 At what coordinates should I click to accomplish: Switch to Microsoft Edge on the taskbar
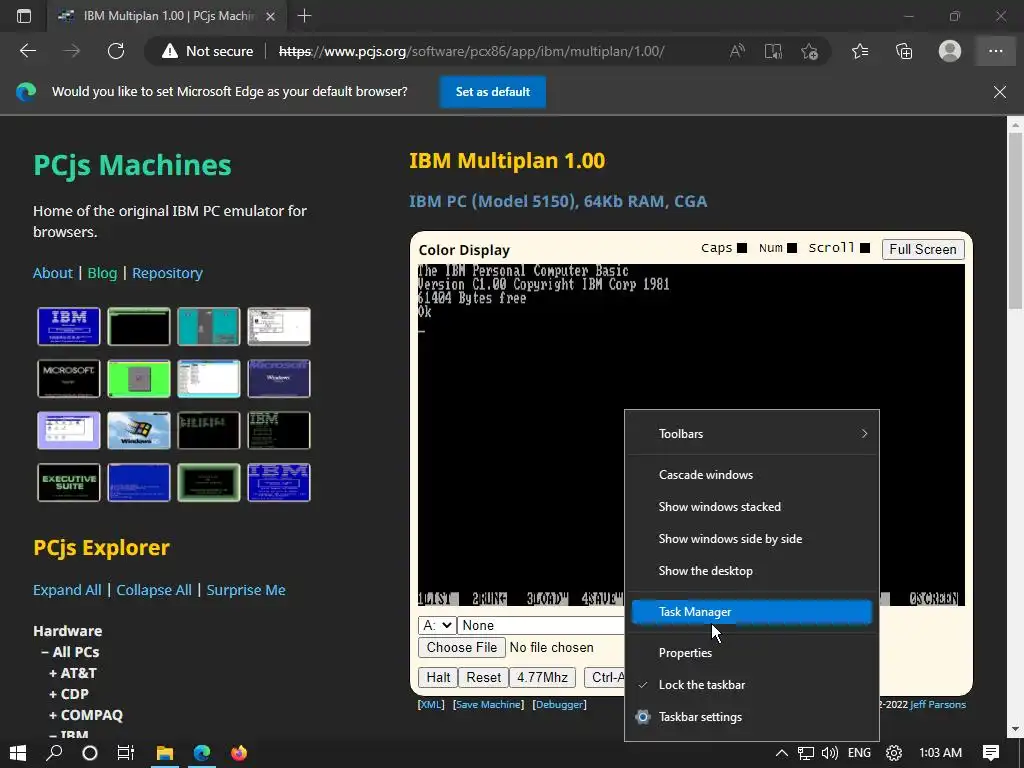[x=202, y=753]
